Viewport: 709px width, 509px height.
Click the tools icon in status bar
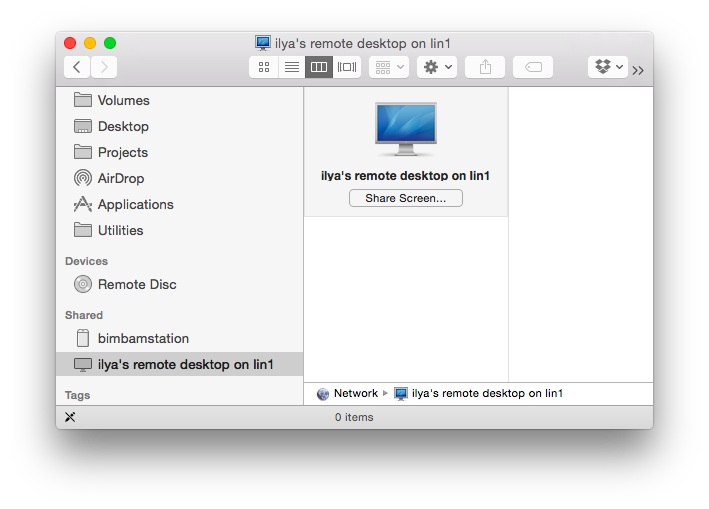(x=70, y=417)
